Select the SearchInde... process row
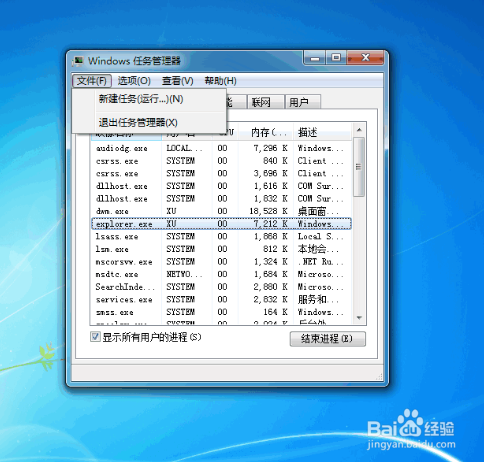 point(221,287)
